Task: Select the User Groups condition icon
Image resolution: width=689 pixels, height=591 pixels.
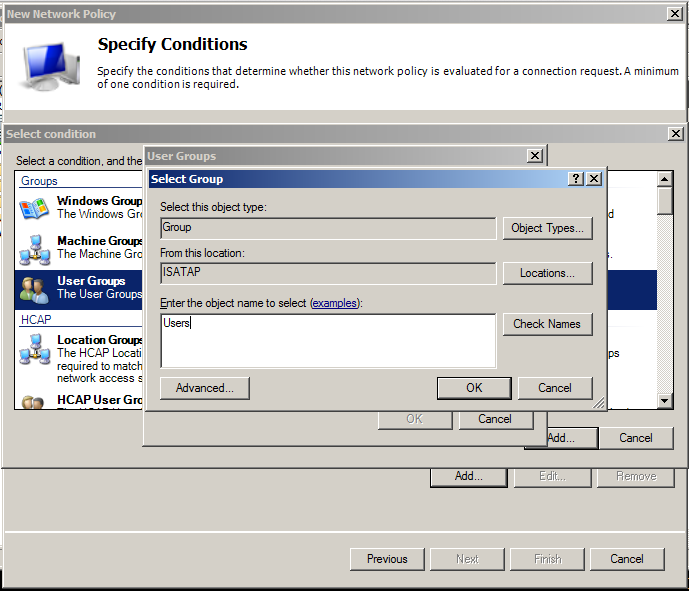Action: (x=34, y=289)
